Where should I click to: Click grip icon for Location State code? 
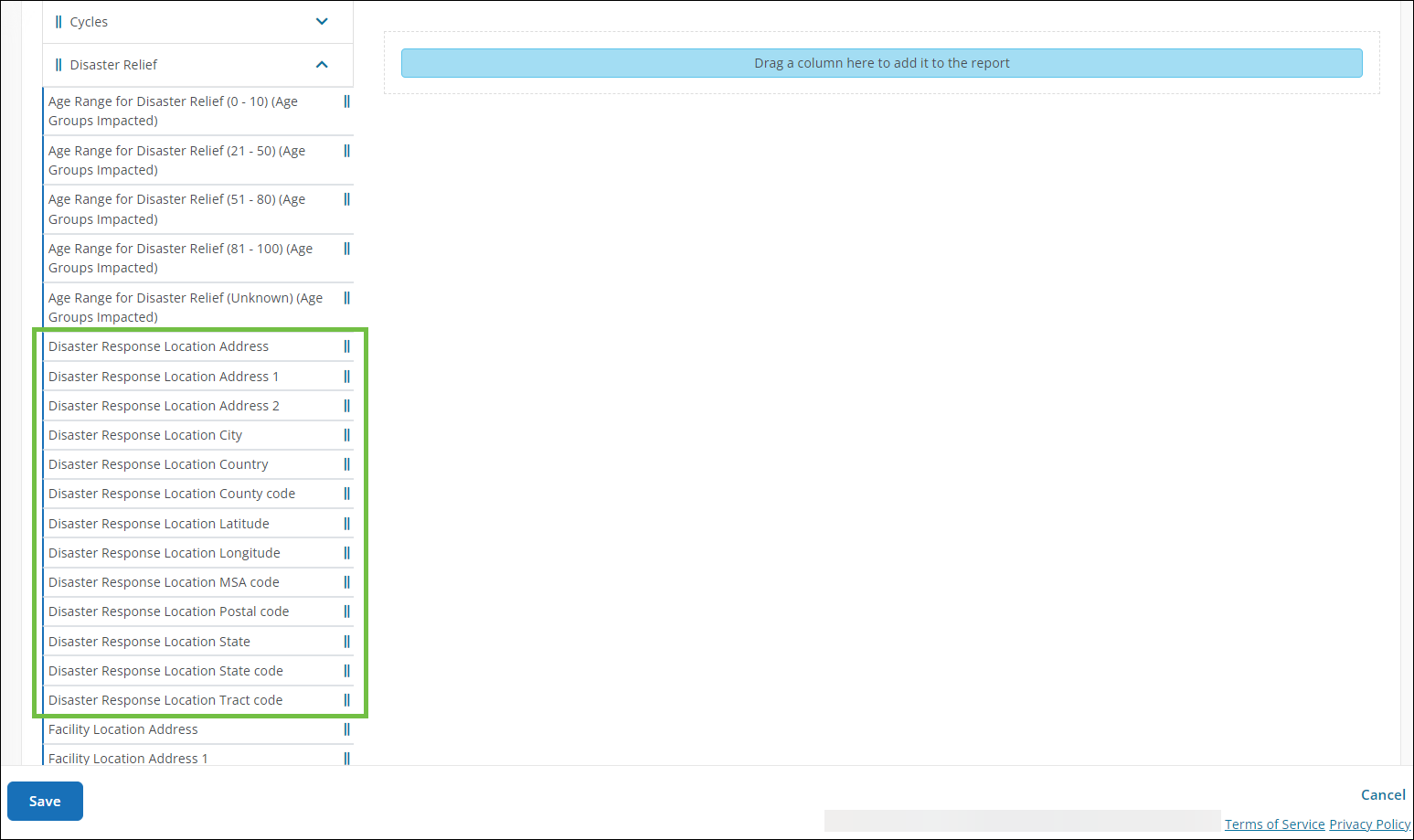[x=346, y=671]
